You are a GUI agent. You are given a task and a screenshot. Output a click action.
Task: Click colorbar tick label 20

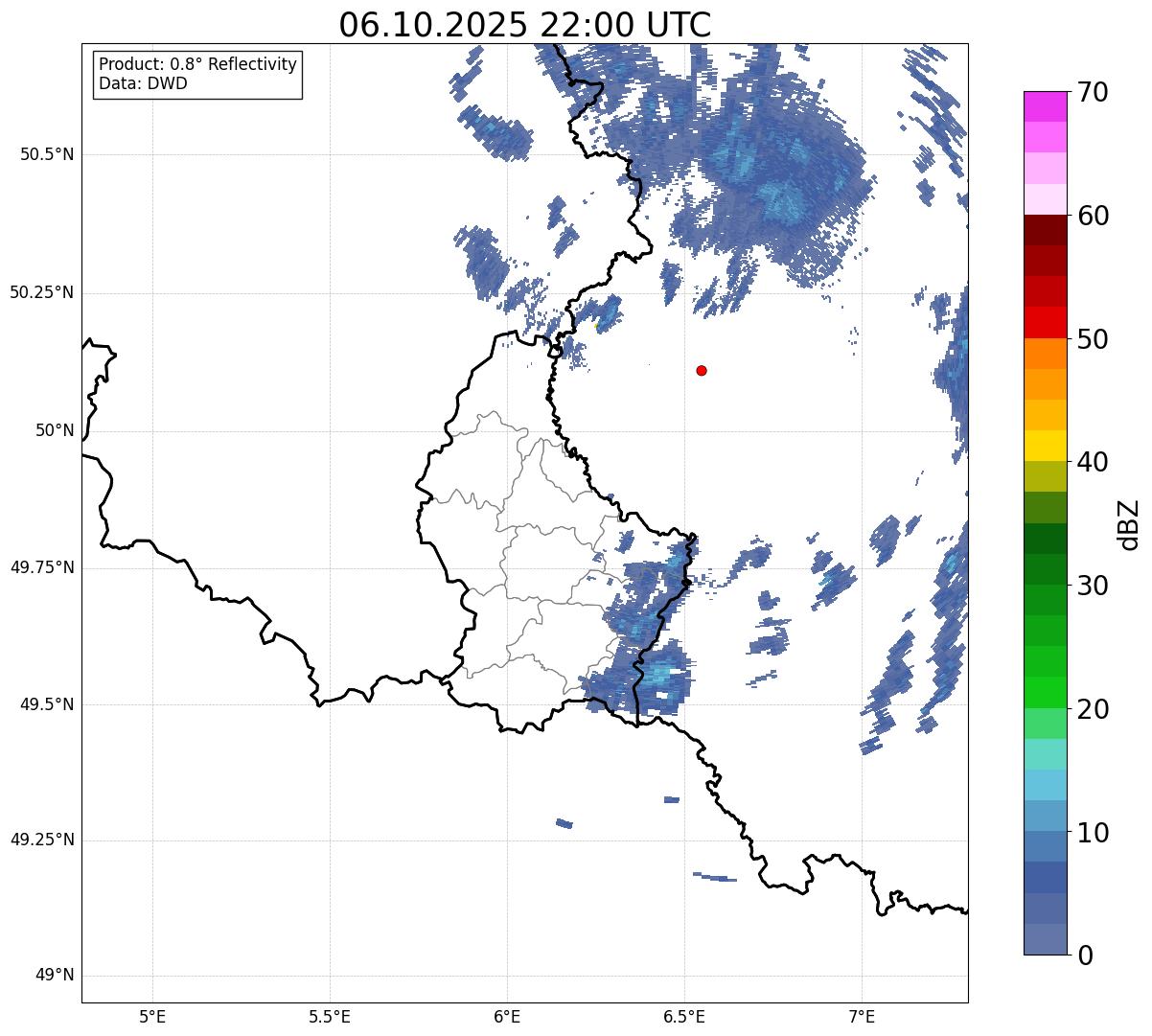click(1093, 709)
